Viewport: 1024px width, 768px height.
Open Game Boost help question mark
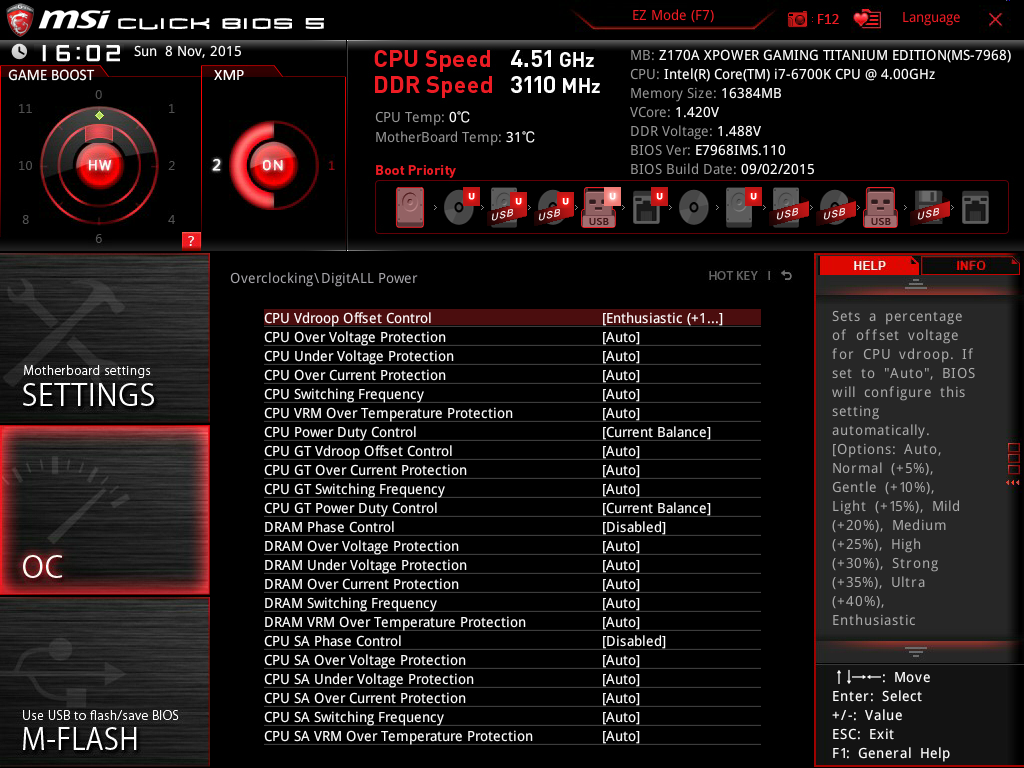click(191, 240)
